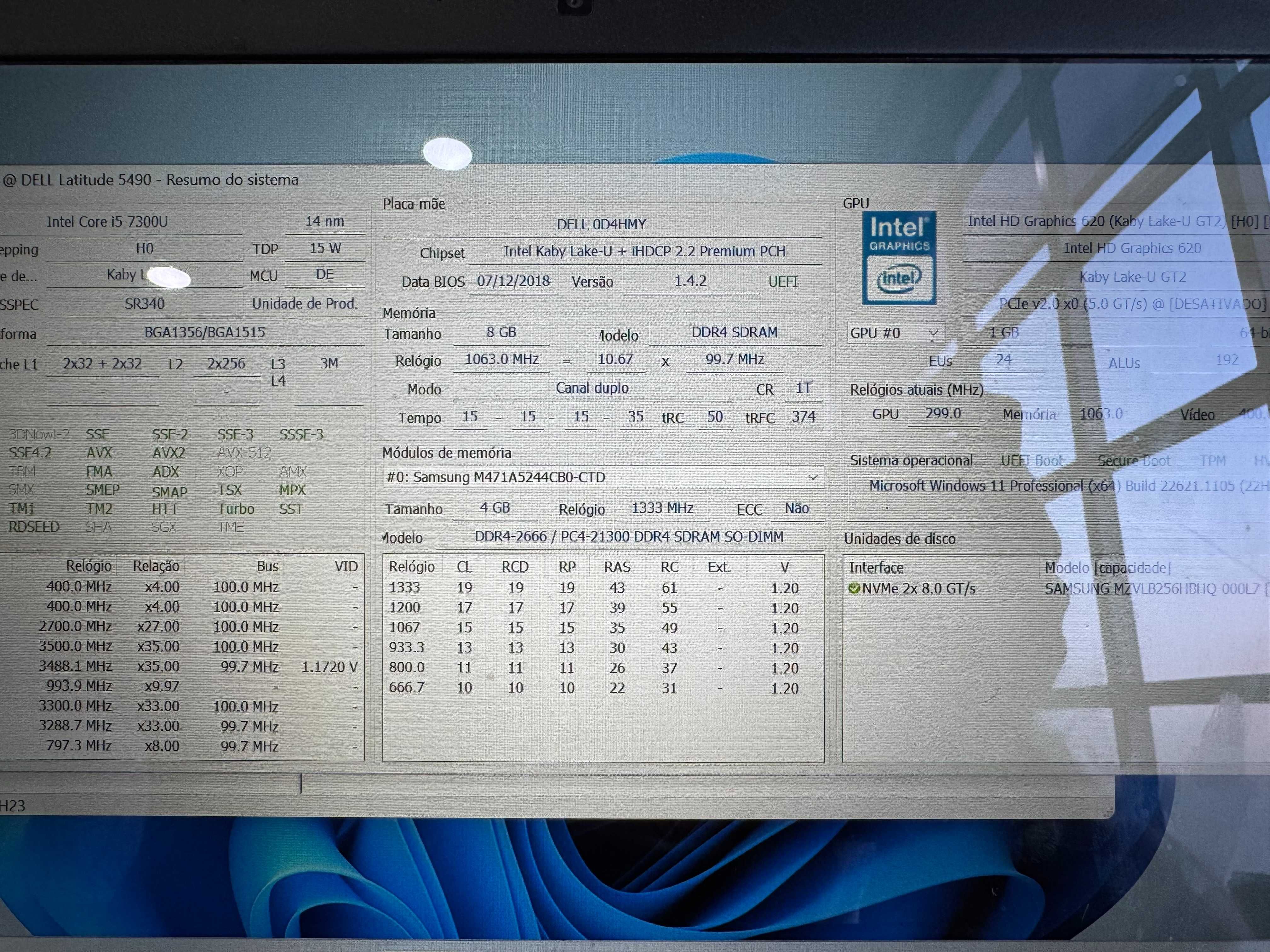Click the BIOS version 1.4.2

click(x=690, y=280)
